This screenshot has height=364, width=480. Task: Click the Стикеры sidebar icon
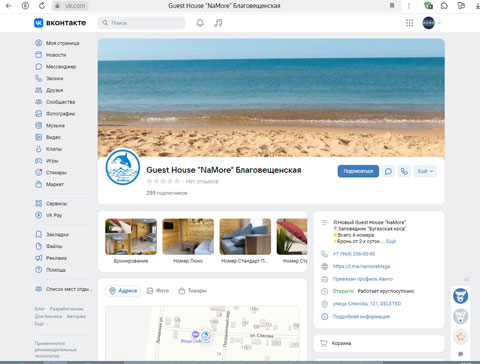[x=39, y=172]
